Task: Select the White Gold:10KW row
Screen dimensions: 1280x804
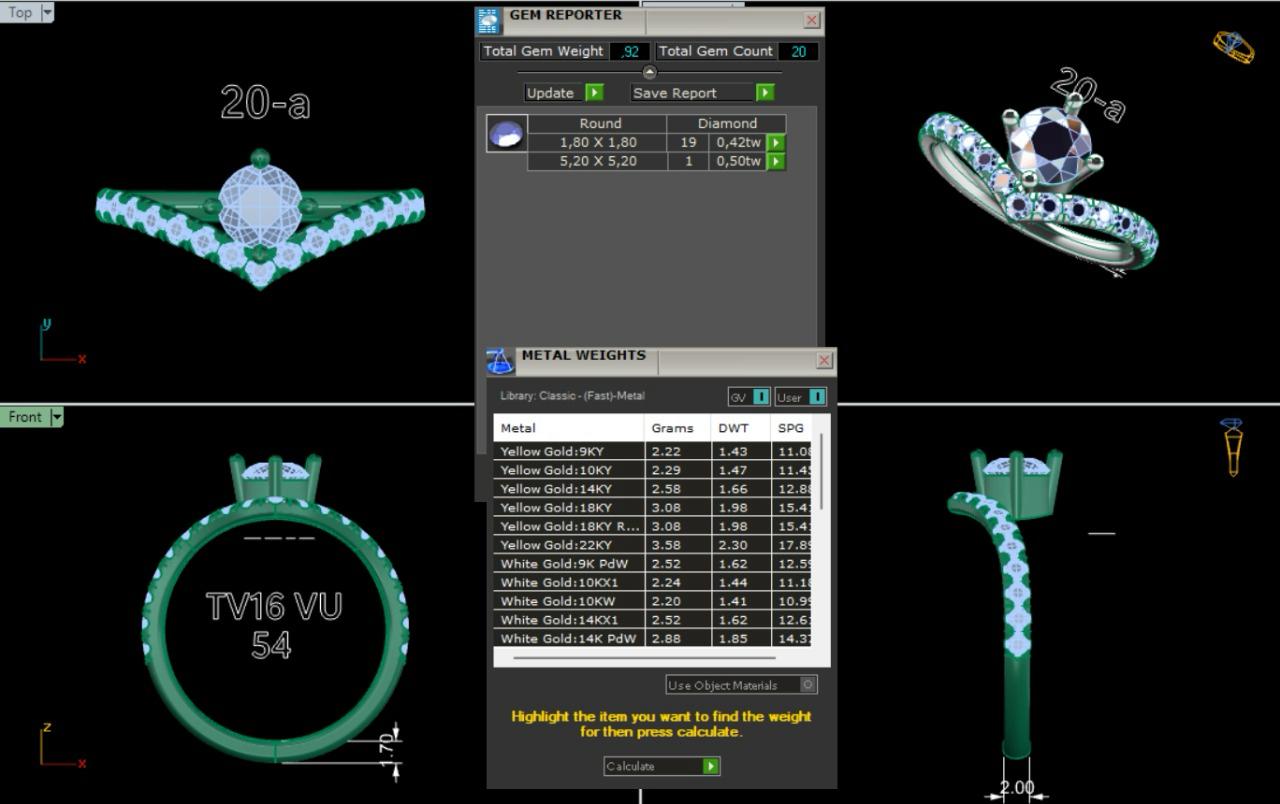Action: (x=652, y=601)
